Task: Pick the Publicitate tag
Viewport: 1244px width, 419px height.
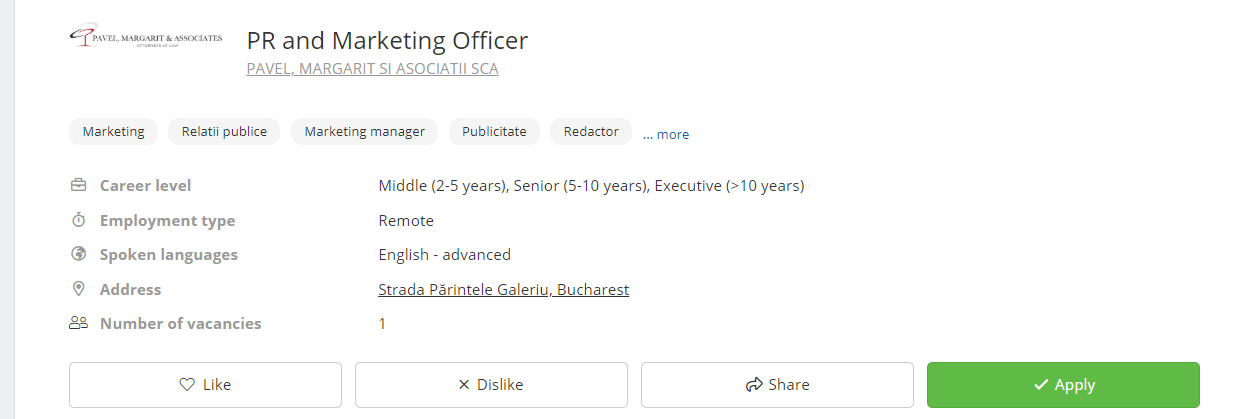Action: tap(494, 131)
